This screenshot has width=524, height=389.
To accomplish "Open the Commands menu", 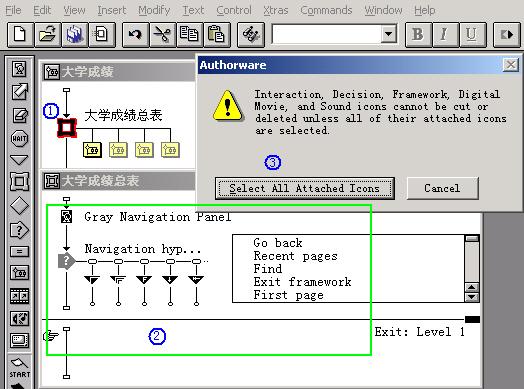I will point(326,10).
